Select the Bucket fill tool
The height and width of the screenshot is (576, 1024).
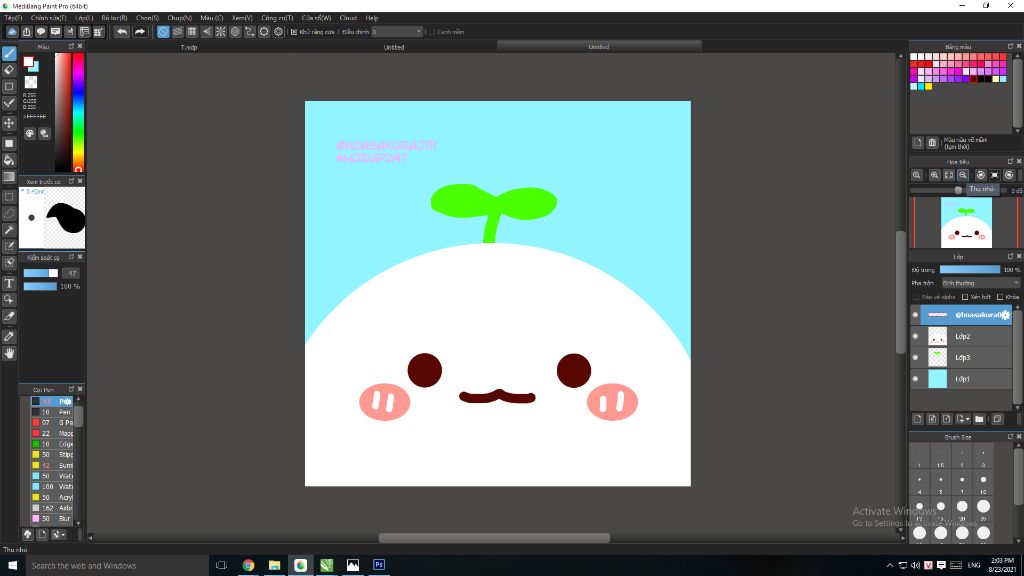9,160
